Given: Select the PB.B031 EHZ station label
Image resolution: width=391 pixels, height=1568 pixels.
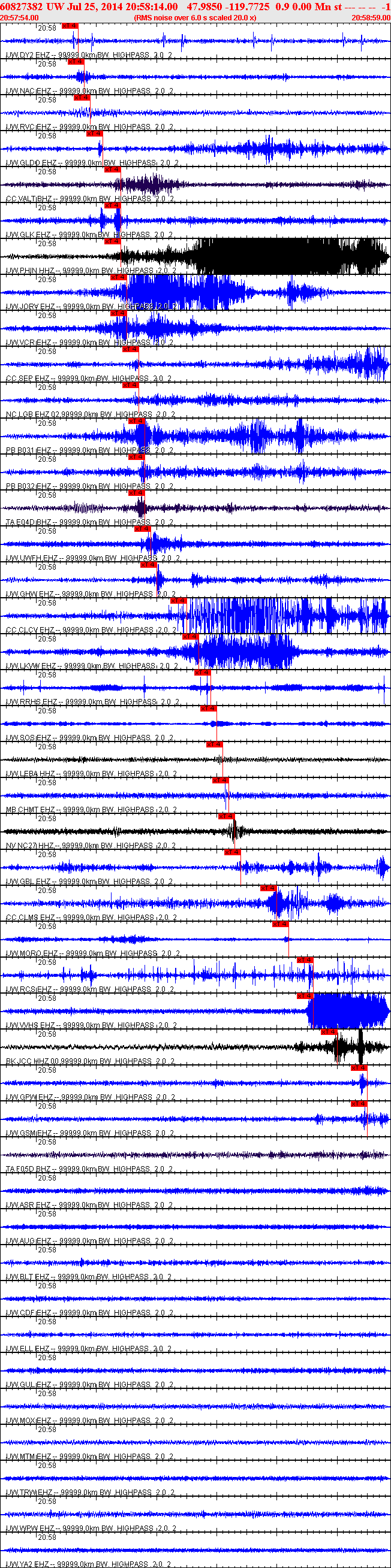Looking at the screenshot, I should pyautogui.click(x=90, y=450).
